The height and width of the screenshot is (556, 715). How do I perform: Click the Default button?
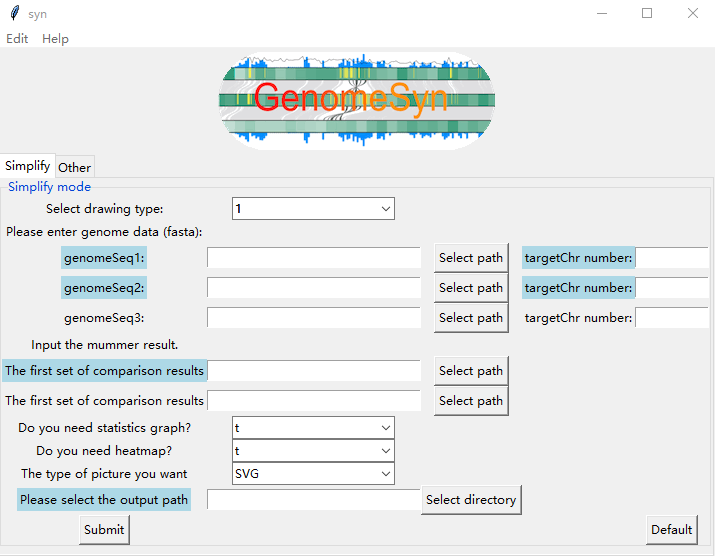[x=672, y=530]
